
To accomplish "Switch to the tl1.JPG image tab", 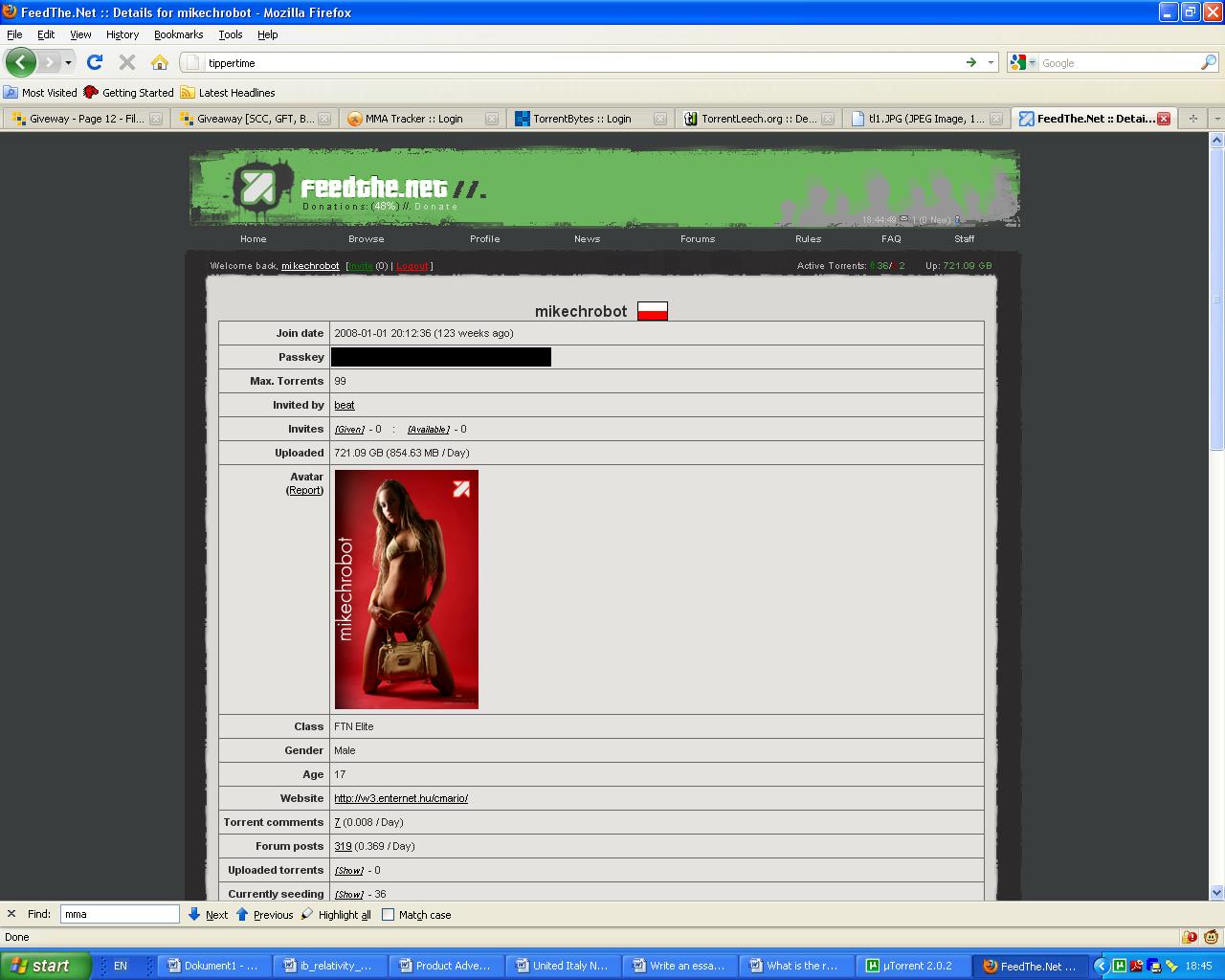I will 925,119.
